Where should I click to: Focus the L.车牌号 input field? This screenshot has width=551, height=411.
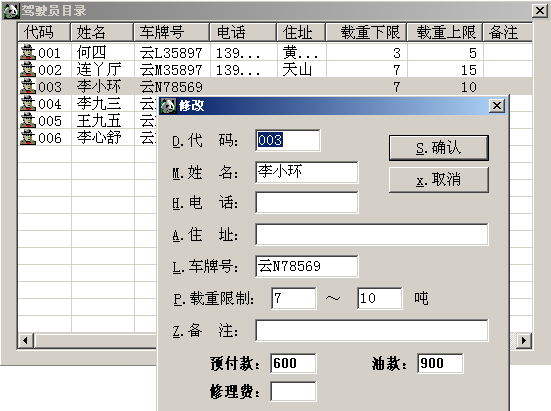click(307, 266)
